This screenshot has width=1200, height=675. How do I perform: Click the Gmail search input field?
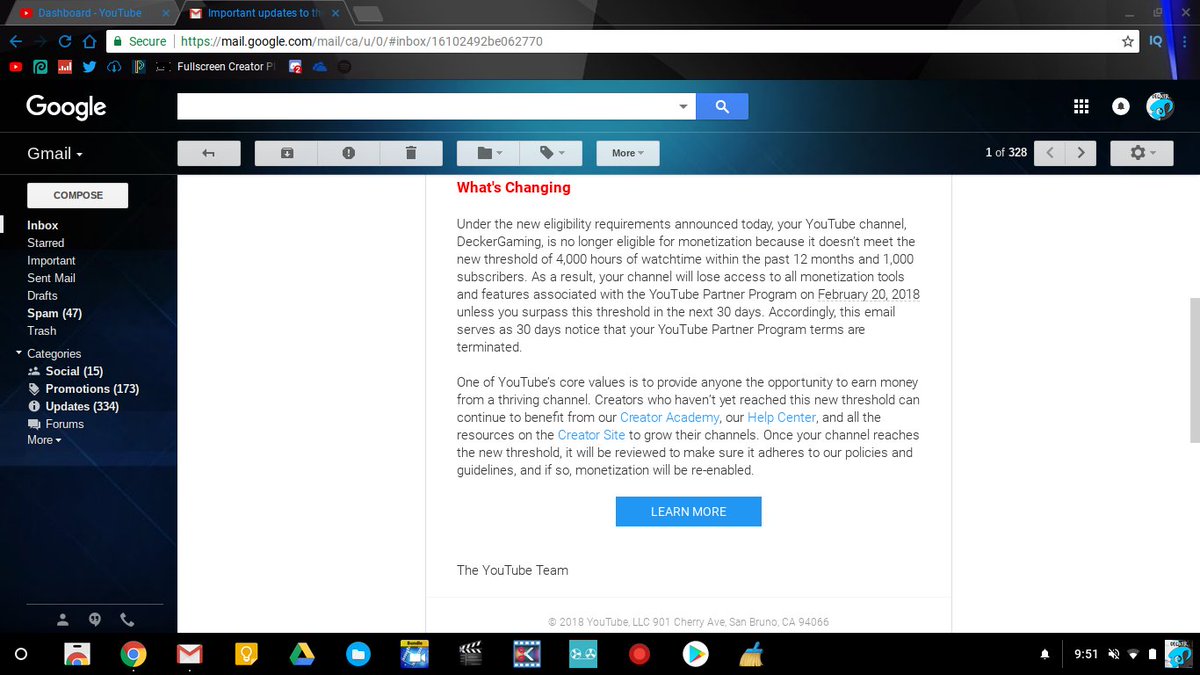pyautogui.click(x=427, y=107)
